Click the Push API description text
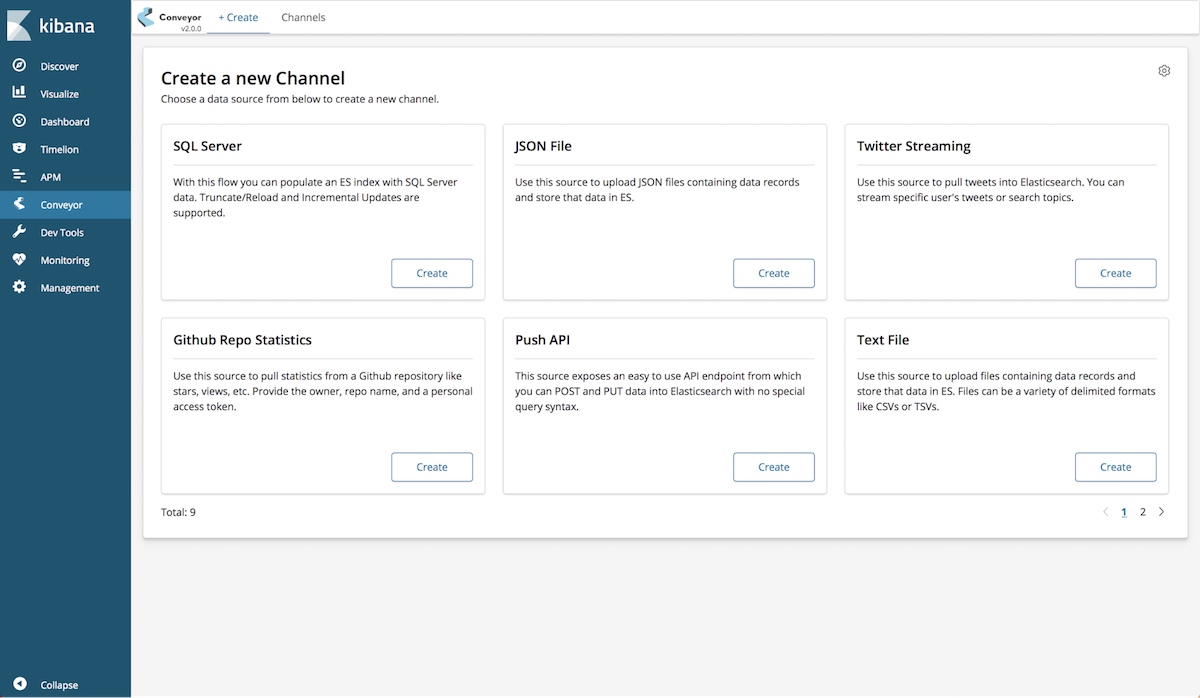This screenshot has width=1200, height=698. pos(660,392)
